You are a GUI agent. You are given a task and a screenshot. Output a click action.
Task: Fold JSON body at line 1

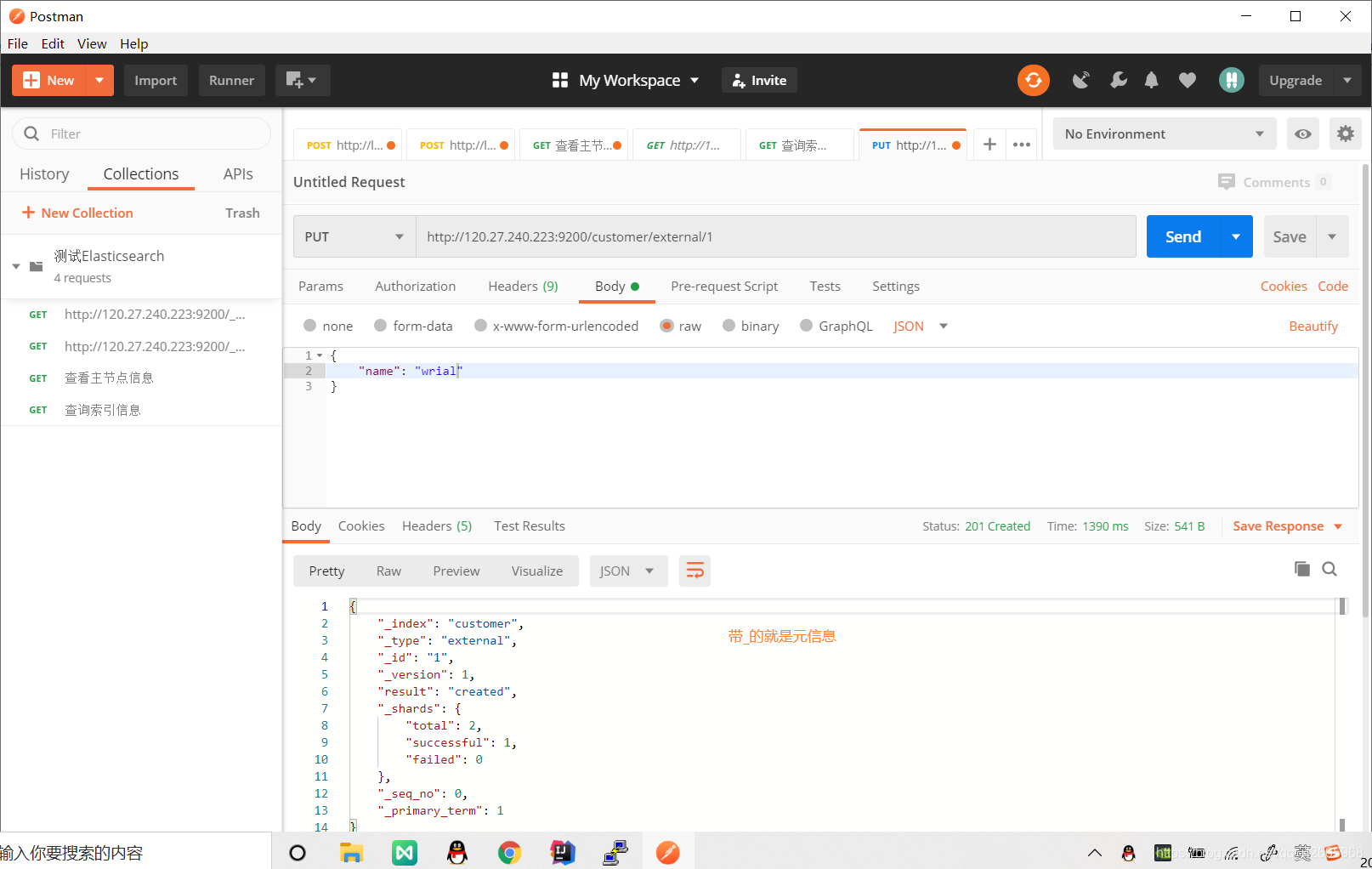(320, 355)
